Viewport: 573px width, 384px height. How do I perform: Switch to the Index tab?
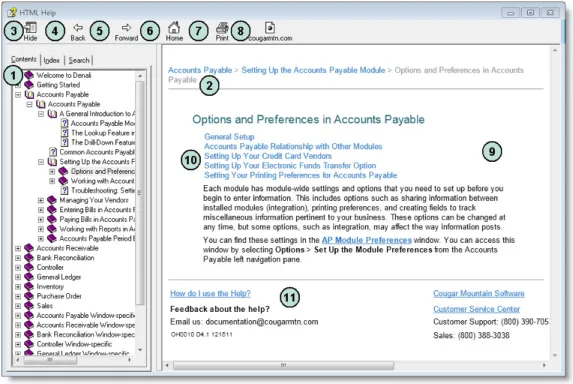pyautogui.click(x=52, y=60)
